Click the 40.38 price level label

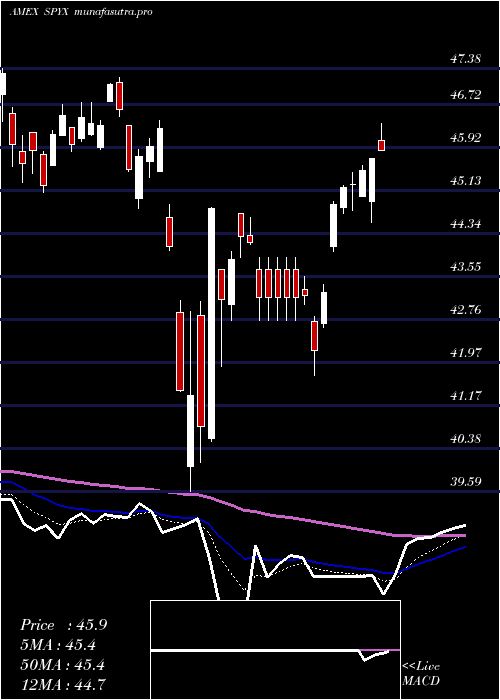point(466,438)
